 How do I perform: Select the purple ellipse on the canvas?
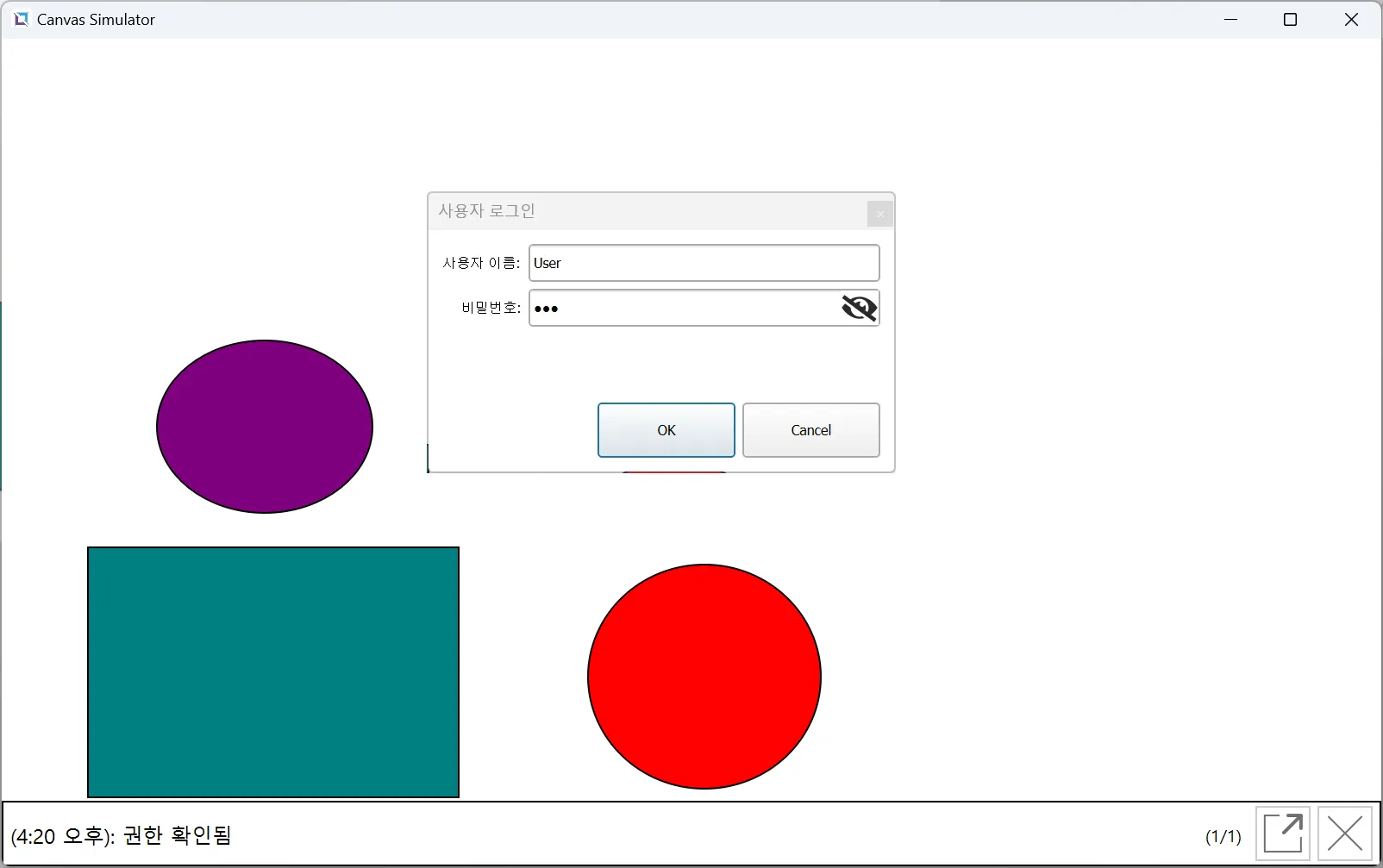[x=264, y=427]
